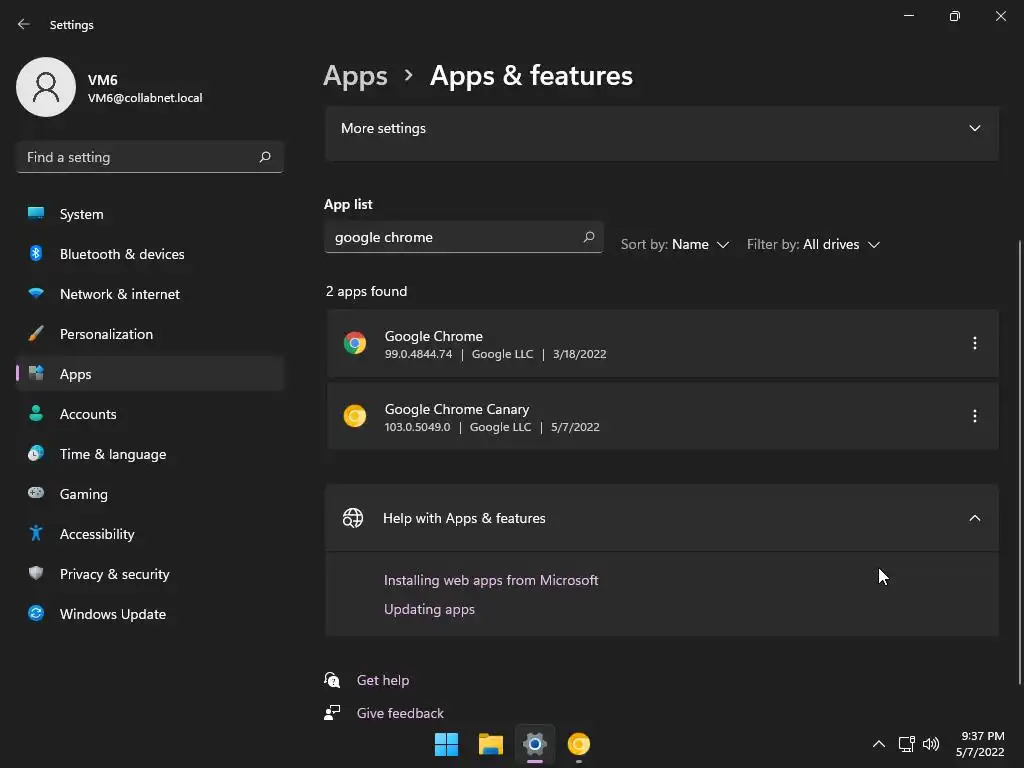
Task: Open Bluetooth & devices section
Action: click(121, 254)
